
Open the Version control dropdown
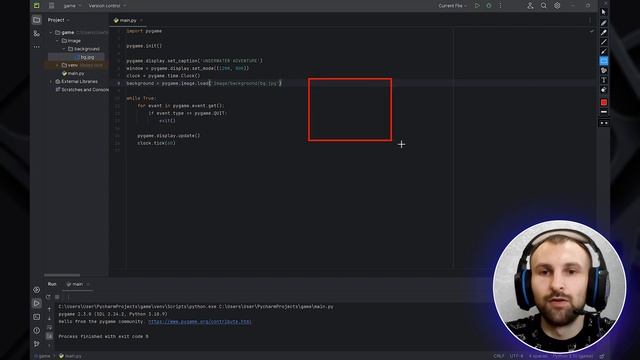(x=107, y=6)
